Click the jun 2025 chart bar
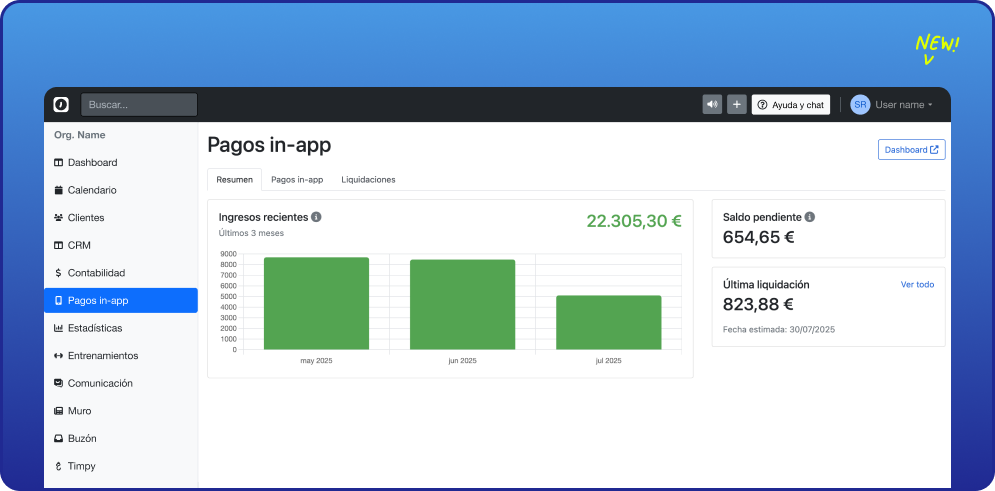 pos(462,304)
